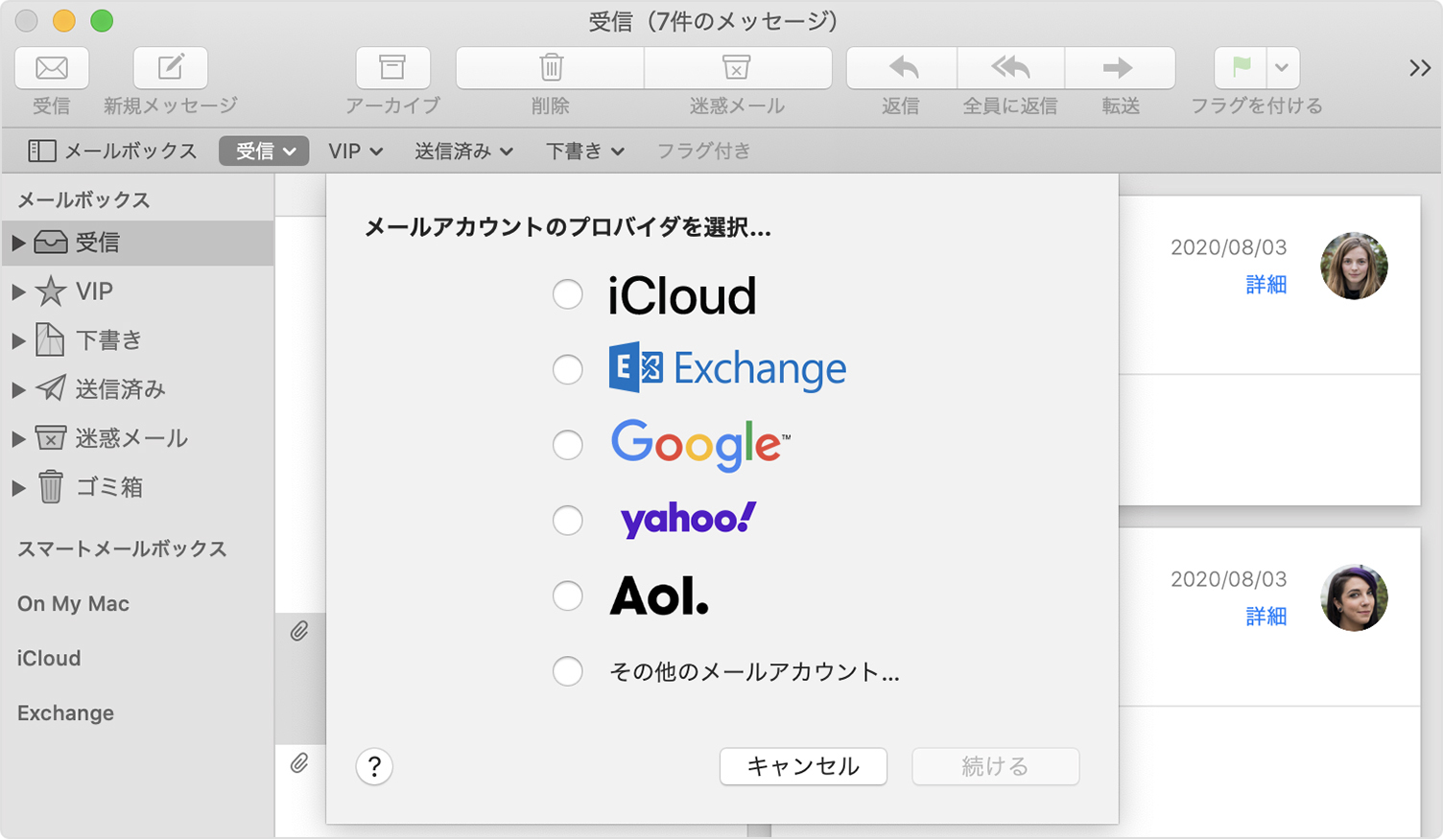
Task: Open the flag color dropdown arrow
Action: [x=1283, y=68]
